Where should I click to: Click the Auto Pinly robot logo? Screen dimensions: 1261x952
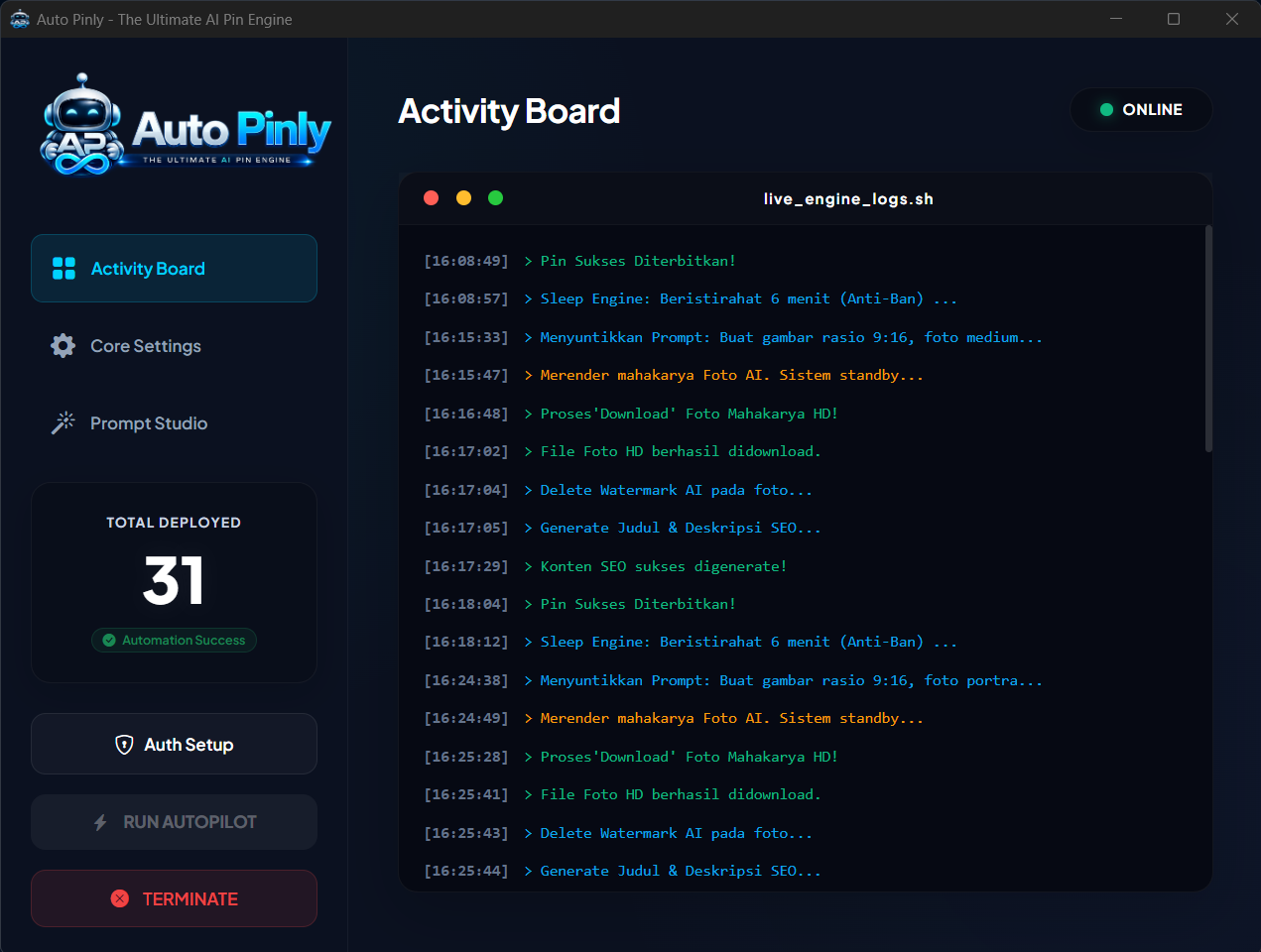pos(185,126)
